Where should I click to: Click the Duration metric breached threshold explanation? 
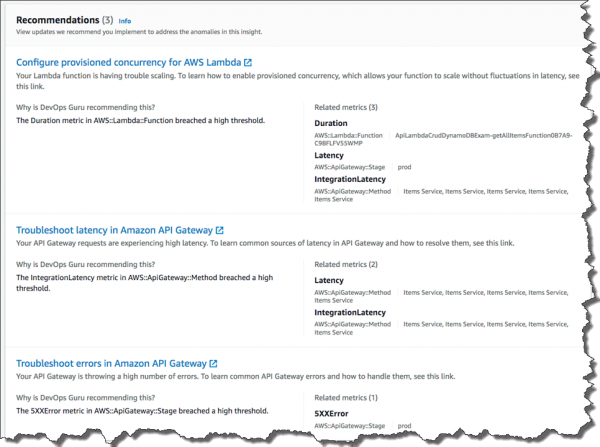(140, 121)
